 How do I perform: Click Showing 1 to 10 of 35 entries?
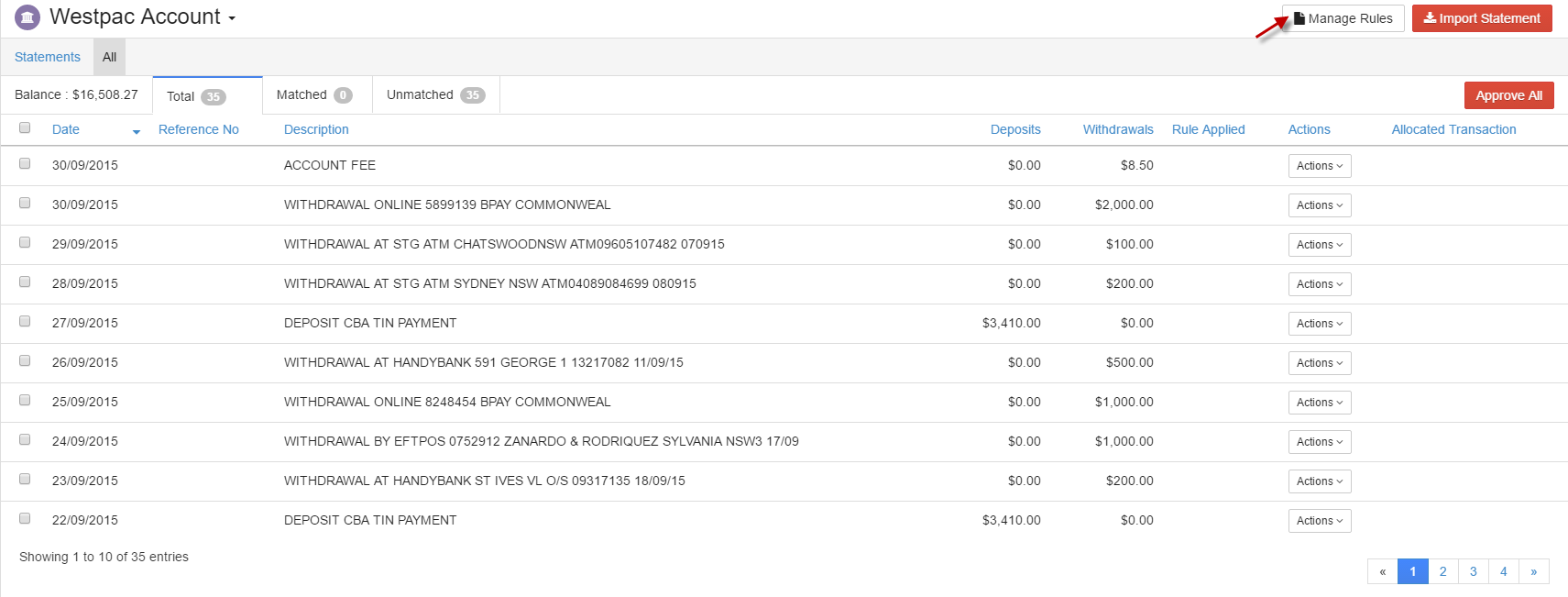click(104, 557)
